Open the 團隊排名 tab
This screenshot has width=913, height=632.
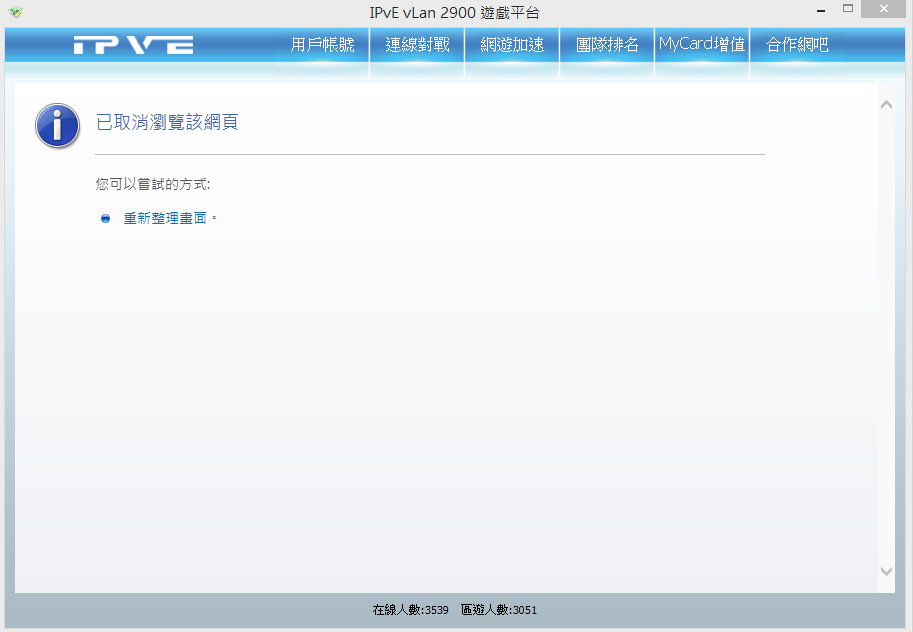(x=607, y=45)
